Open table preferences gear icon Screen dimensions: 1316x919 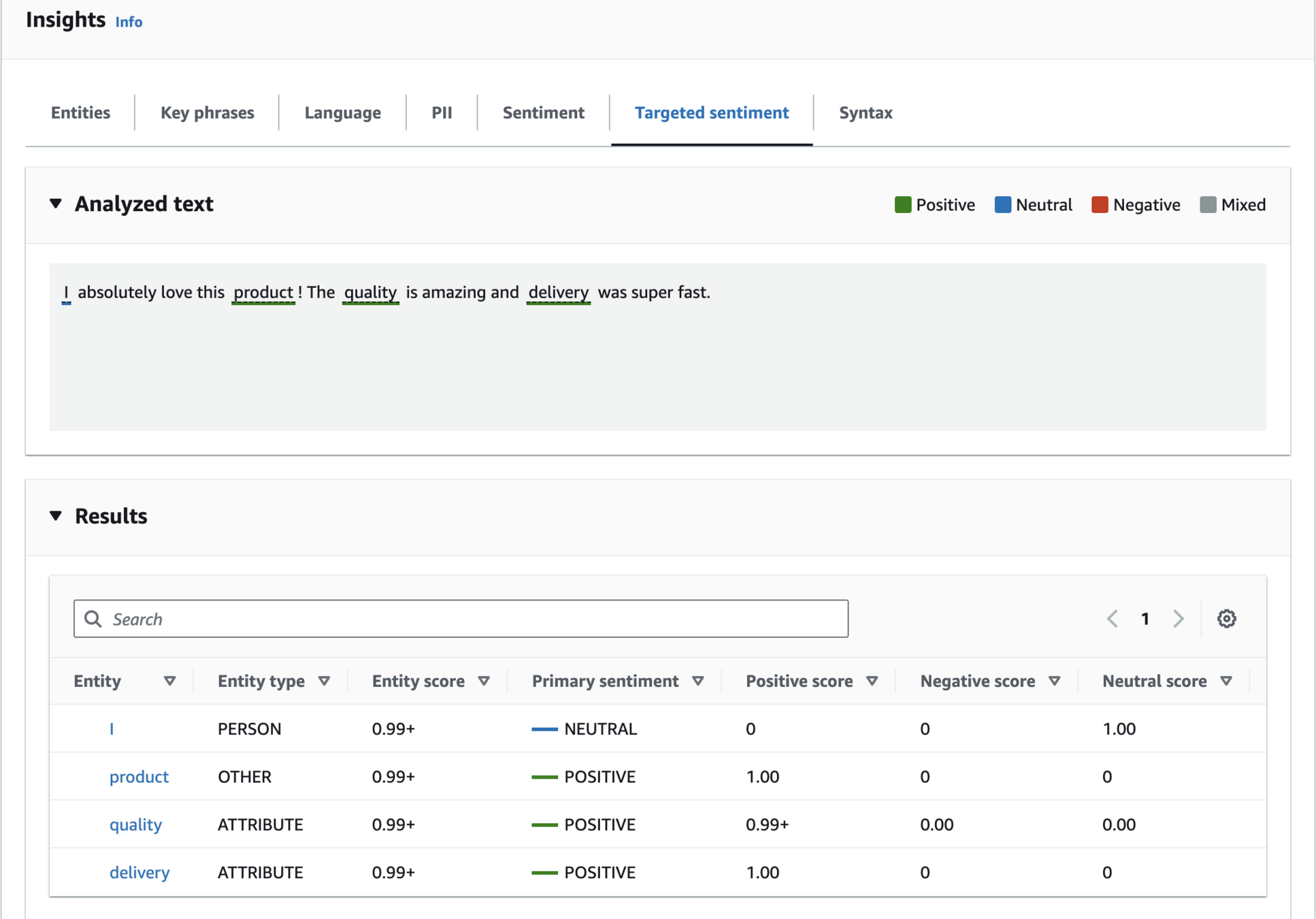point(1226,619)
